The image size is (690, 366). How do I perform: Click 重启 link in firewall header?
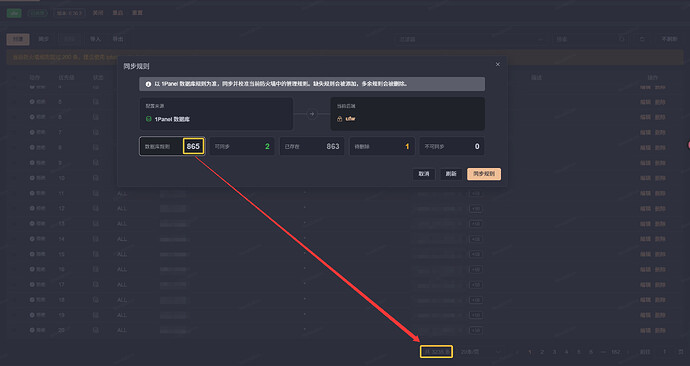[117, 13]
